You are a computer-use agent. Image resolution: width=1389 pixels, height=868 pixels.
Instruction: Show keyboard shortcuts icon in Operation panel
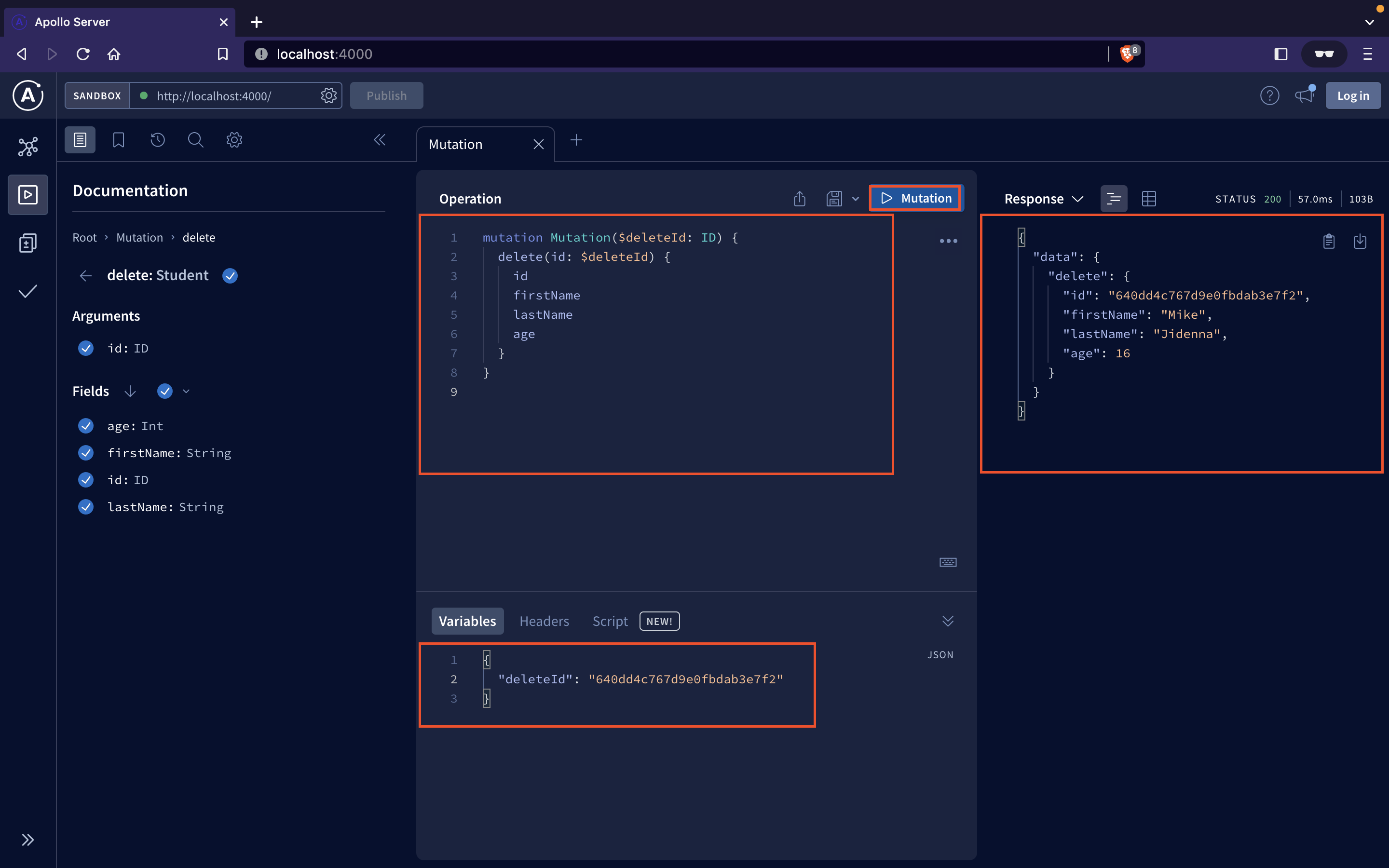pos(948,562)
